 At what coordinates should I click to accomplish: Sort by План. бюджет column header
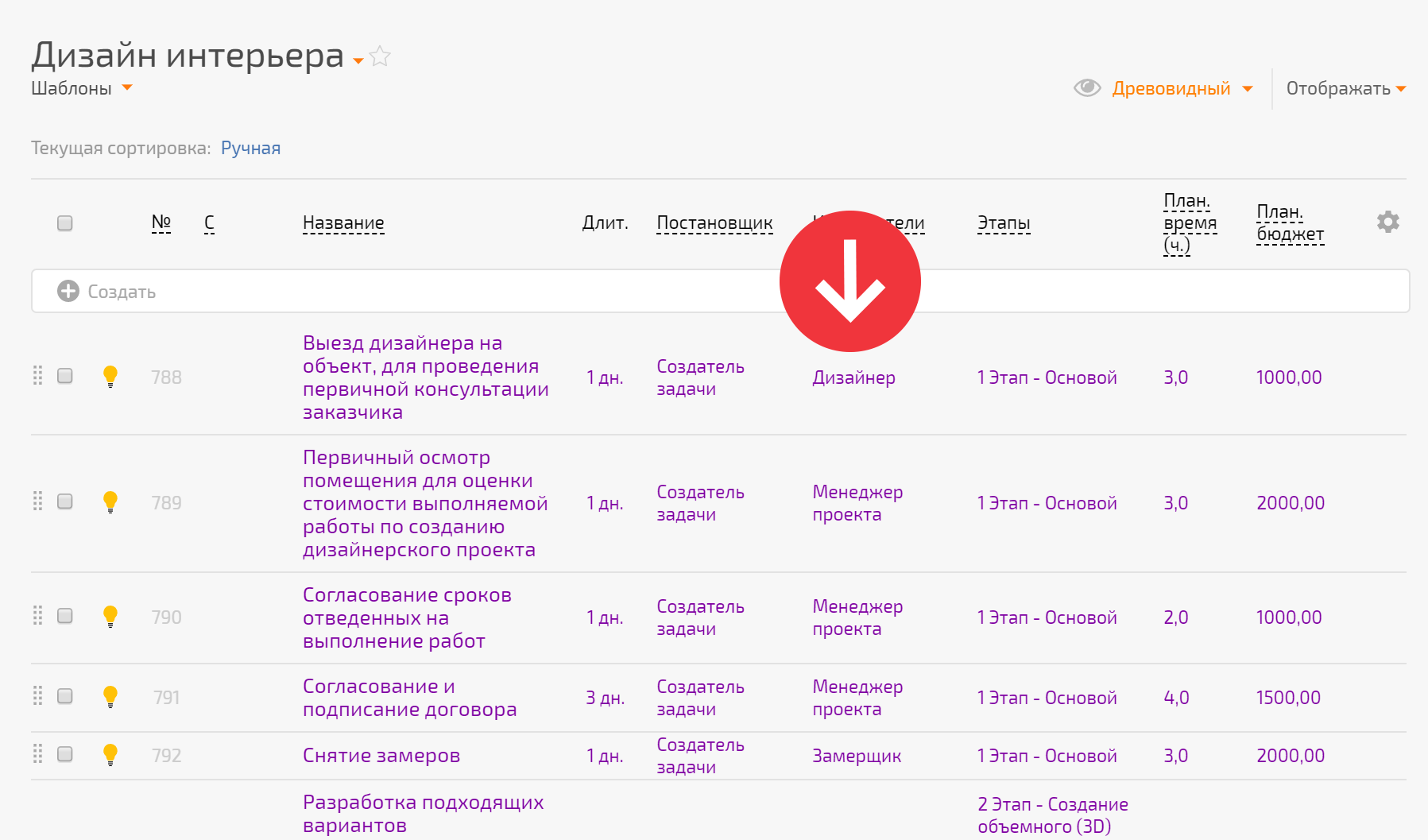1291,223
